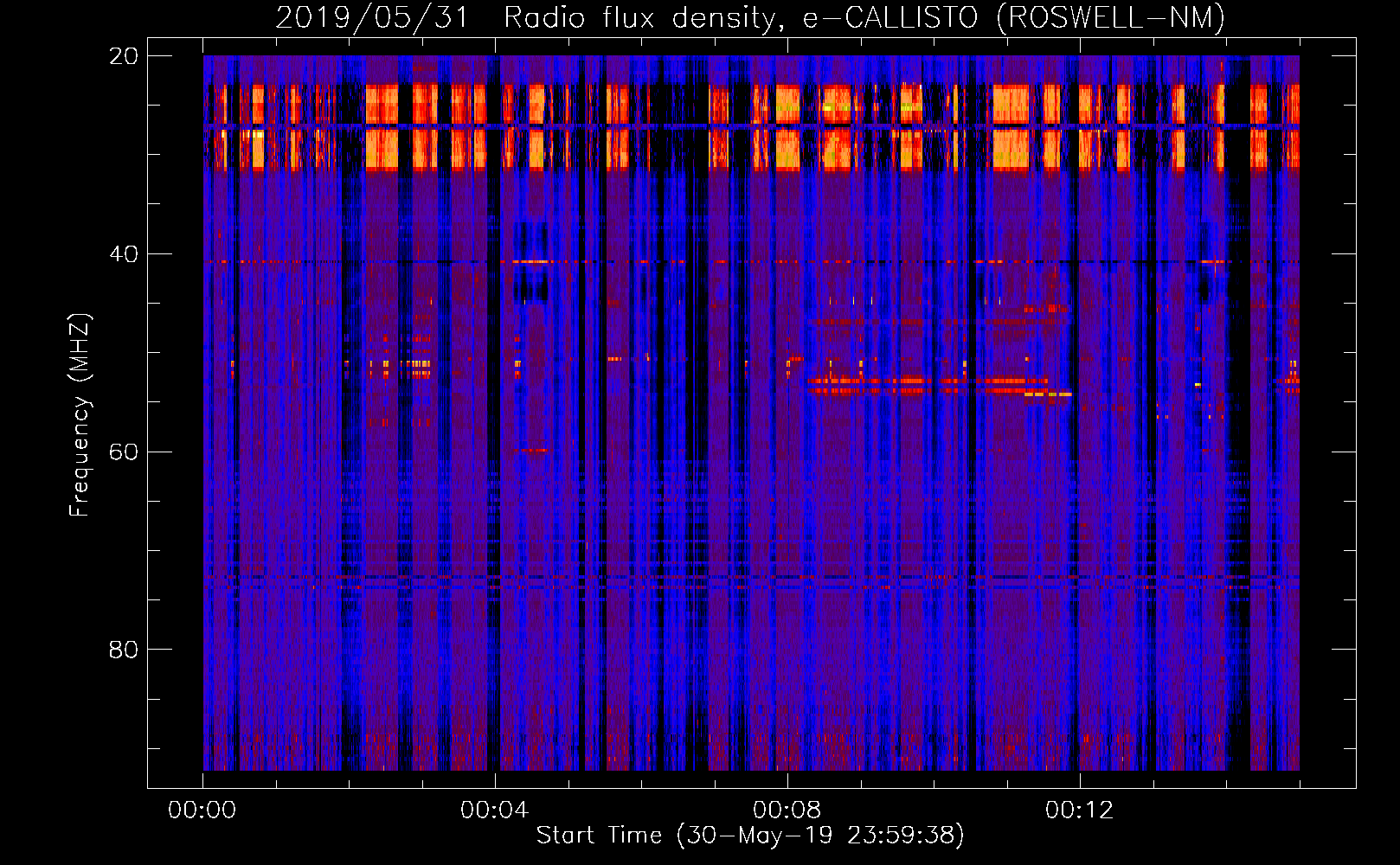Click the y-axis tick label '20'
The image size is (1400, 865).
point(124,56)
